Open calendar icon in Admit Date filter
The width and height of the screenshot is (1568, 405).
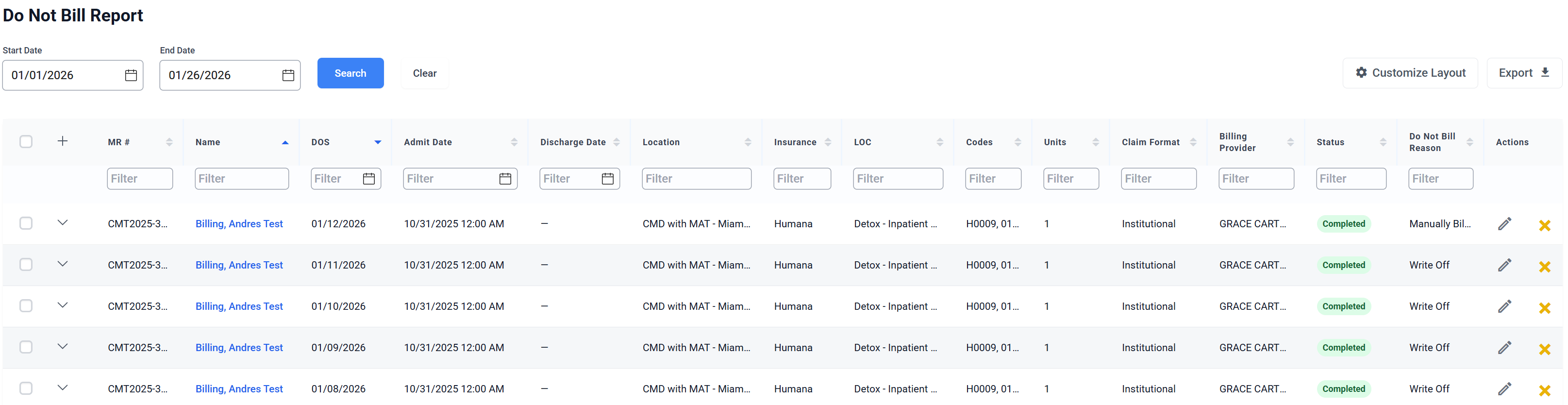(504, 179)
